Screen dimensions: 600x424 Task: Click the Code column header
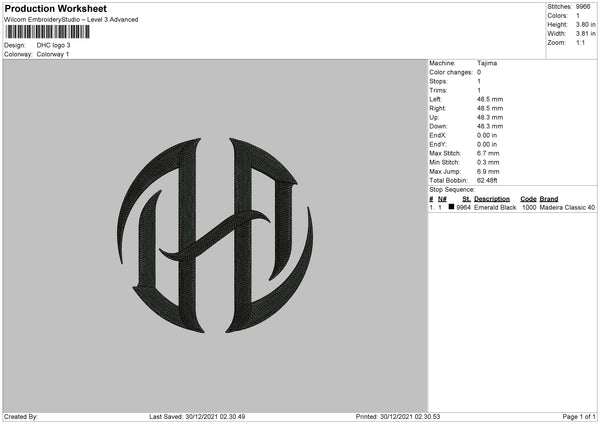click(x=528, y=199)
